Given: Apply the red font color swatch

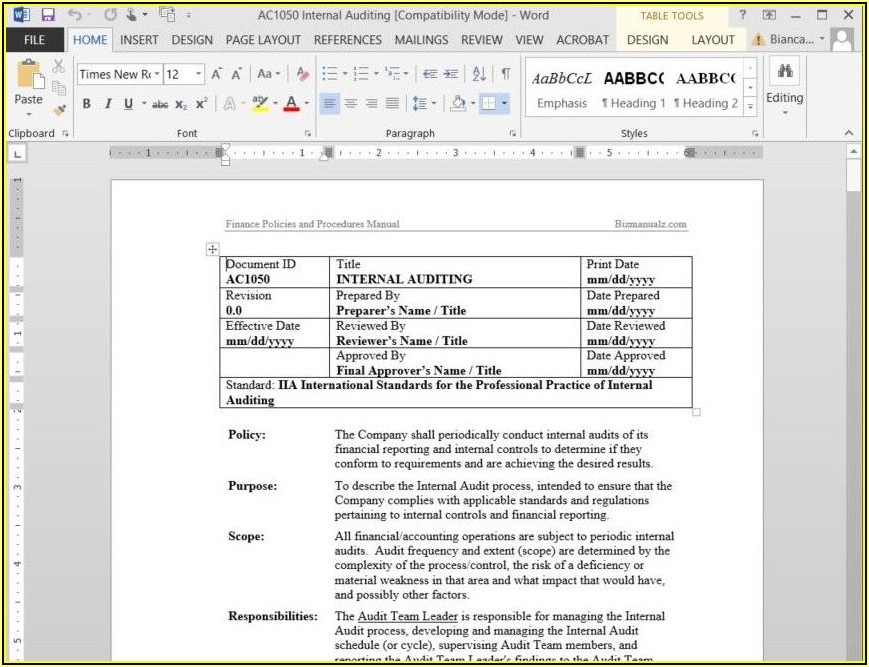Looking at the screenshot, I should coord(291,104).
